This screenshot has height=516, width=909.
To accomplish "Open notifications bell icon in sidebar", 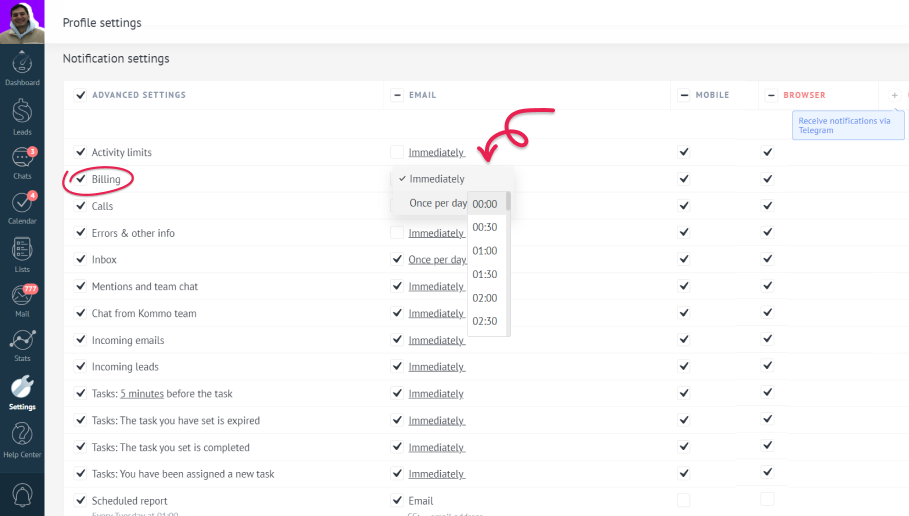I will pos(22,496).
